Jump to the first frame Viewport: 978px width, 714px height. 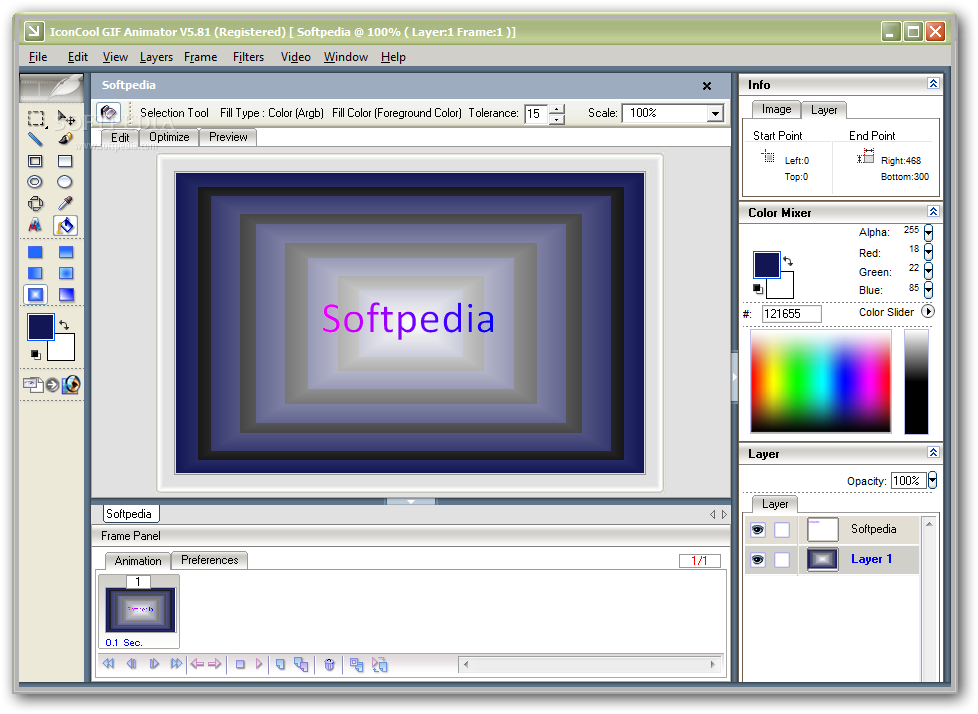(x=109, y=663)
